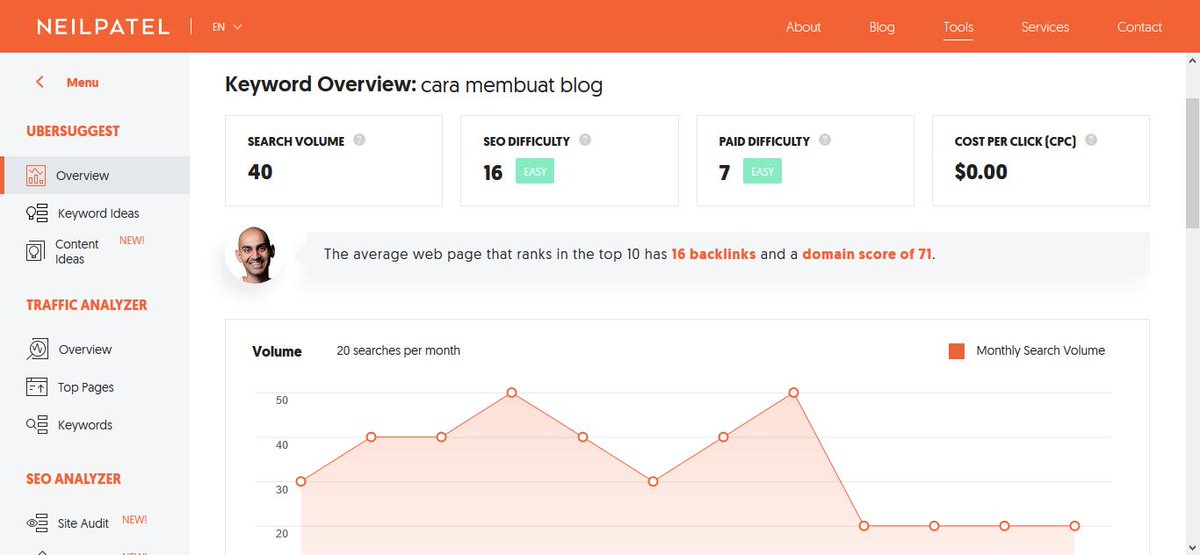This screenshot has height=555, width=1200.
Task: Click the Paid Difficulty value 7
Action: tap(724, 172)
